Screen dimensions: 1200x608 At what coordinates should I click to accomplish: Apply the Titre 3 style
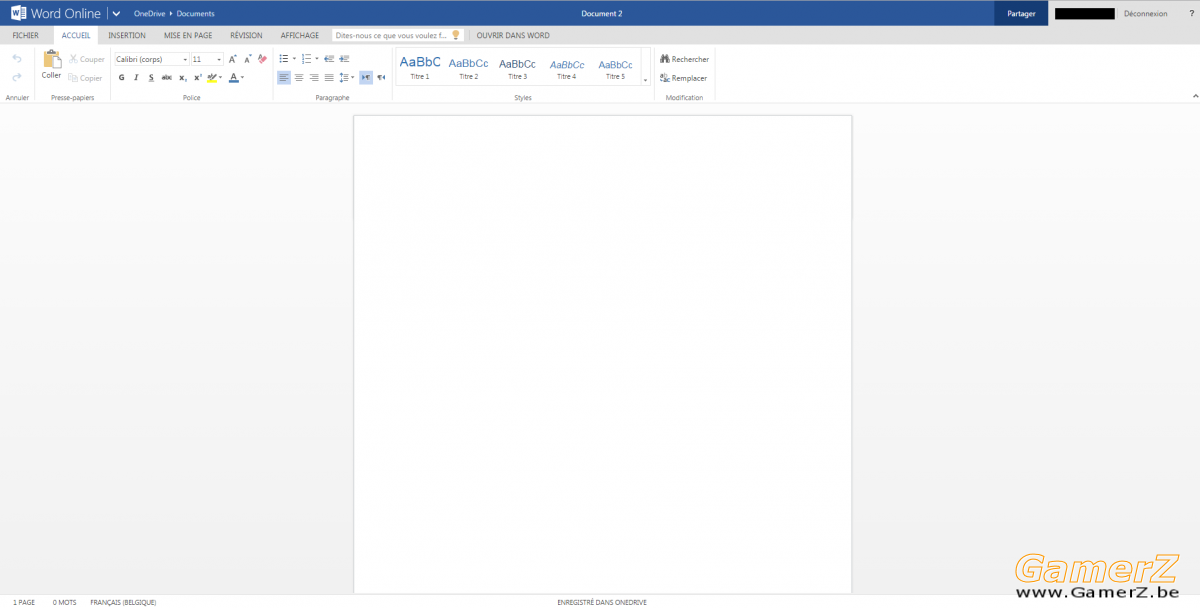point(517,67)
